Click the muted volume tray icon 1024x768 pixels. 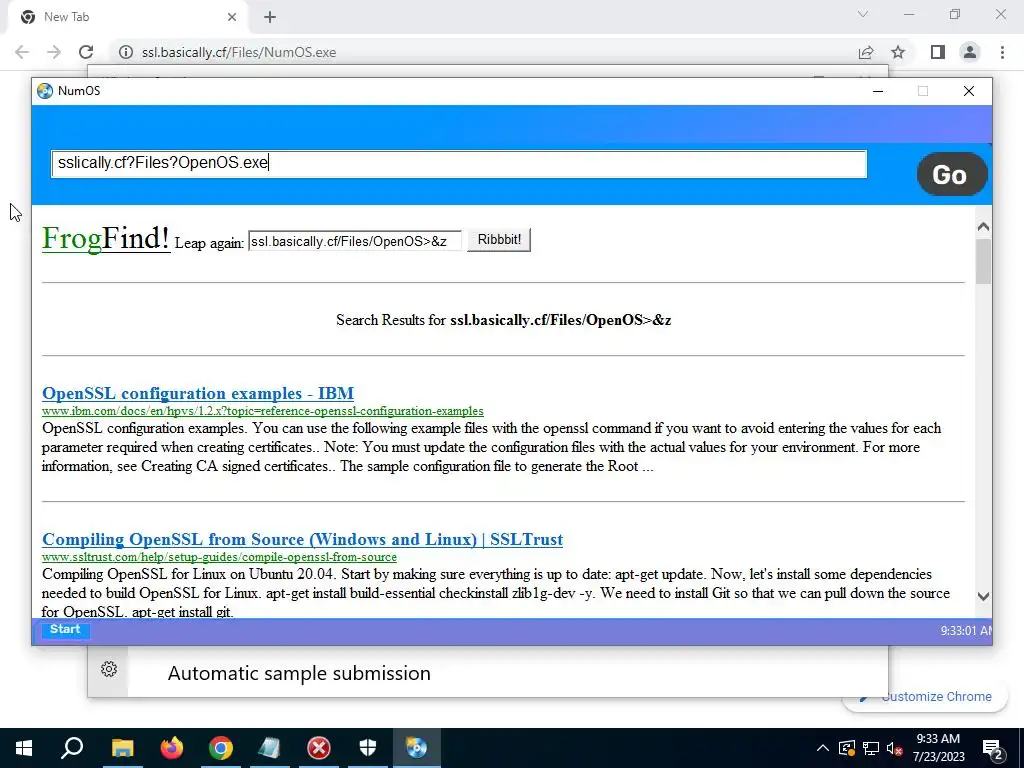point(894,748)
